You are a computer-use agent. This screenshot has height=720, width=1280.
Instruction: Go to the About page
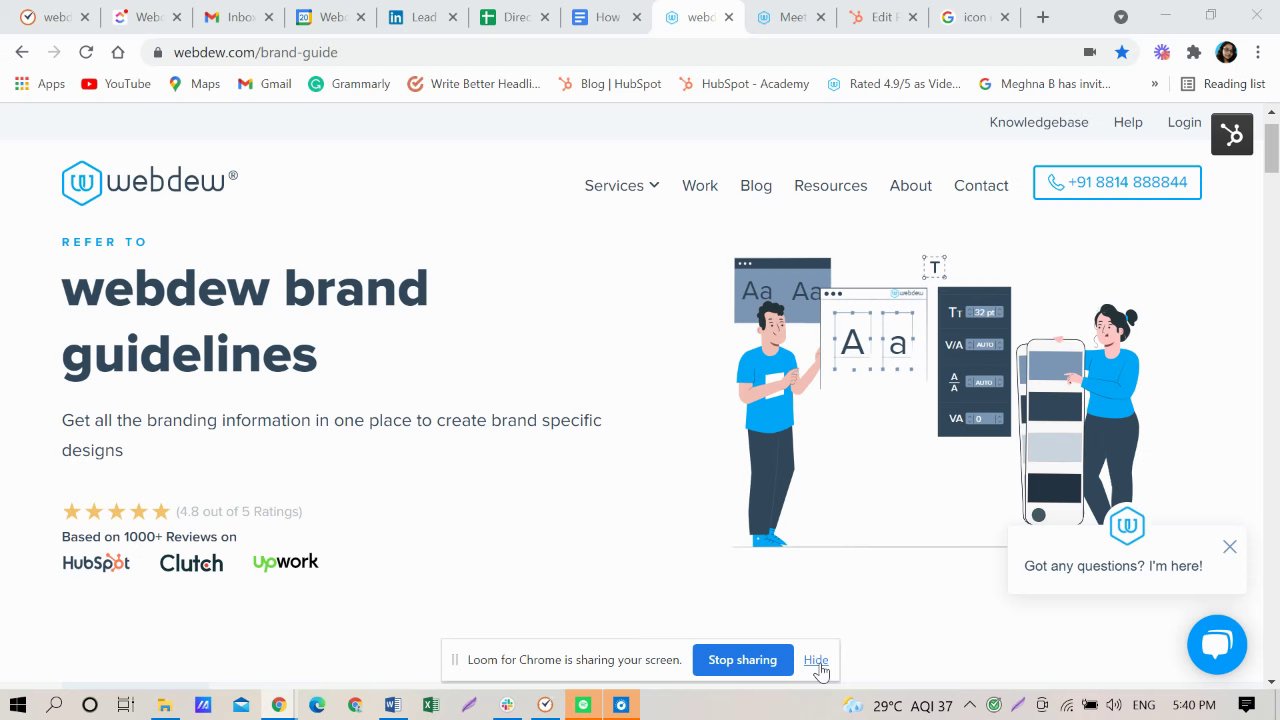911,185
